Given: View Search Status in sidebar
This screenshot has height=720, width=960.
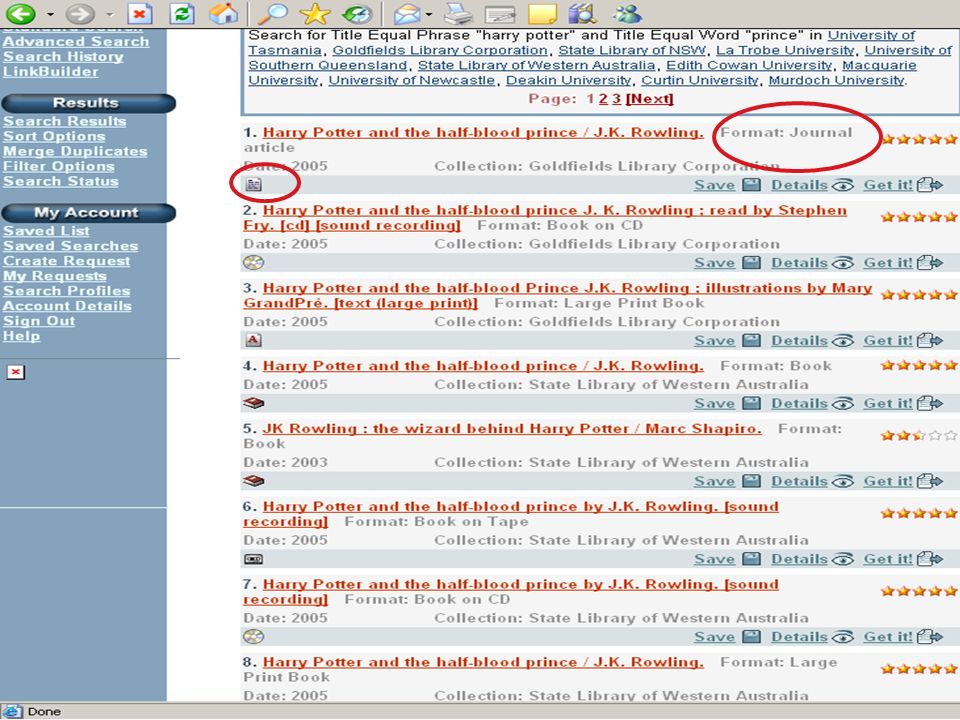Looking at the screenshot, I should 61,181.
